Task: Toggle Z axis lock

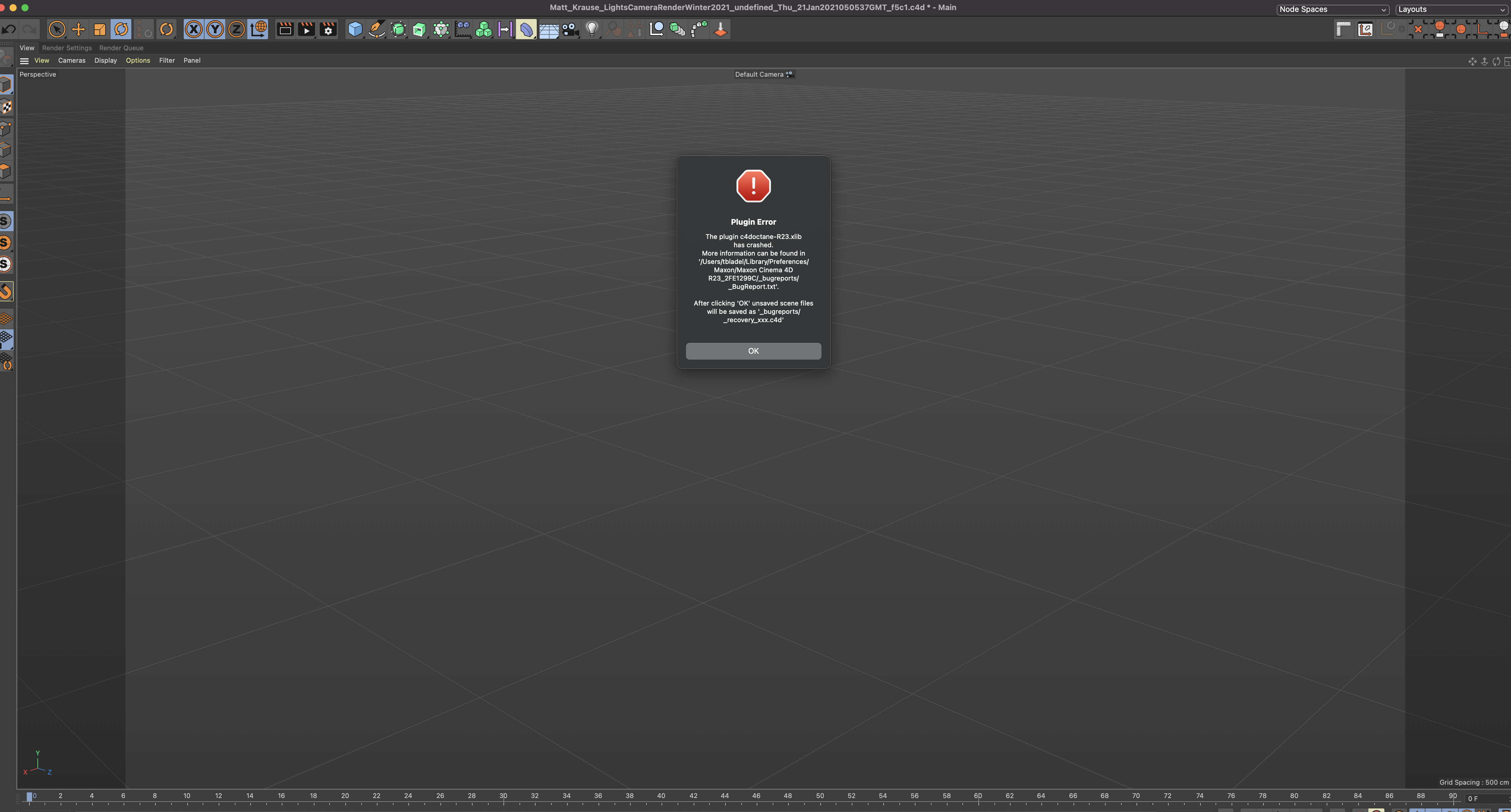Action: coord(236,29)
